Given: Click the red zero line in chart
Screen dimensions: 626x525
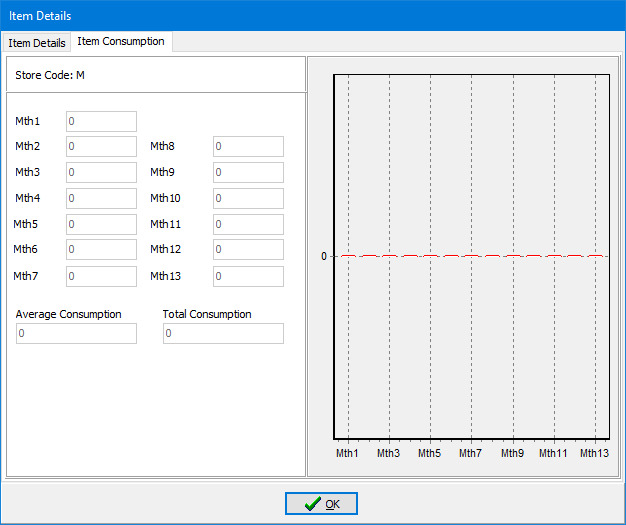Looking at the screenshot, I should [471, 256].
